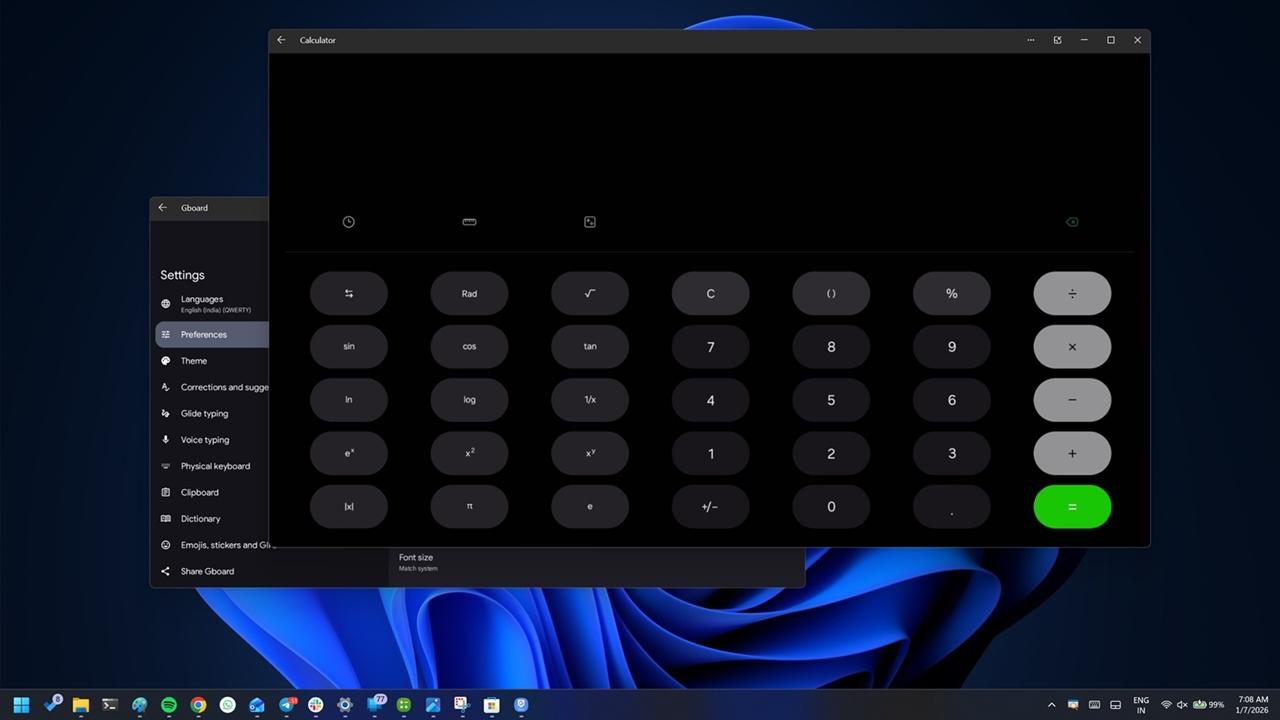Click the Voice typing microphone icon
This screenshot has height=720, width=1280.
click(x=165, y=439)
